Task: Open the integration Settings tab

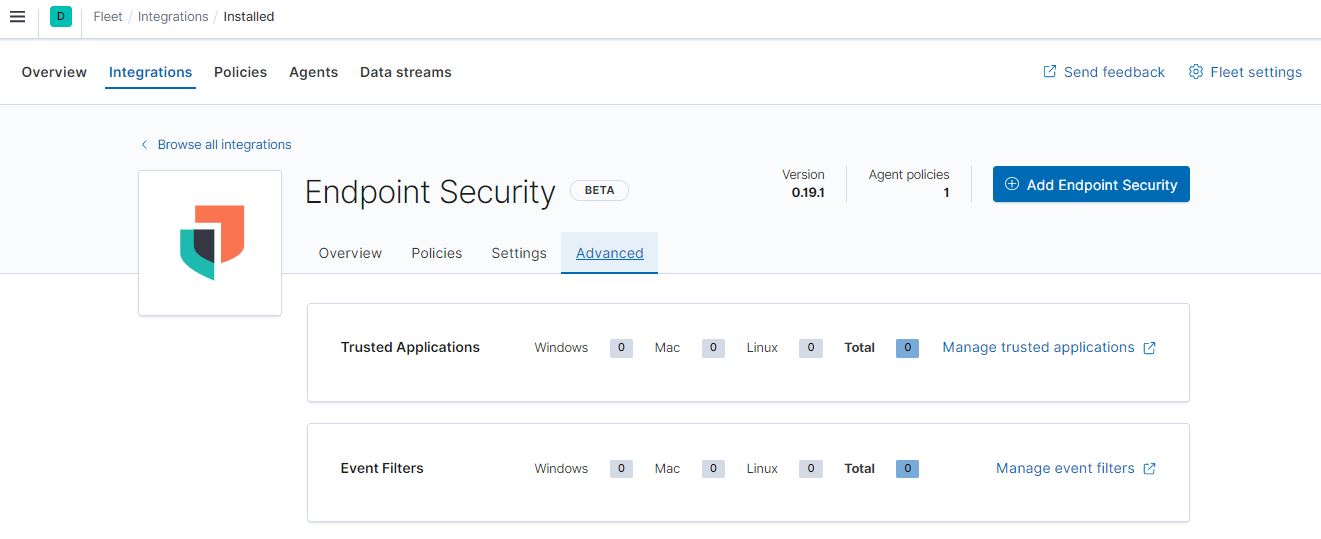Action: [x=519, y=253]
